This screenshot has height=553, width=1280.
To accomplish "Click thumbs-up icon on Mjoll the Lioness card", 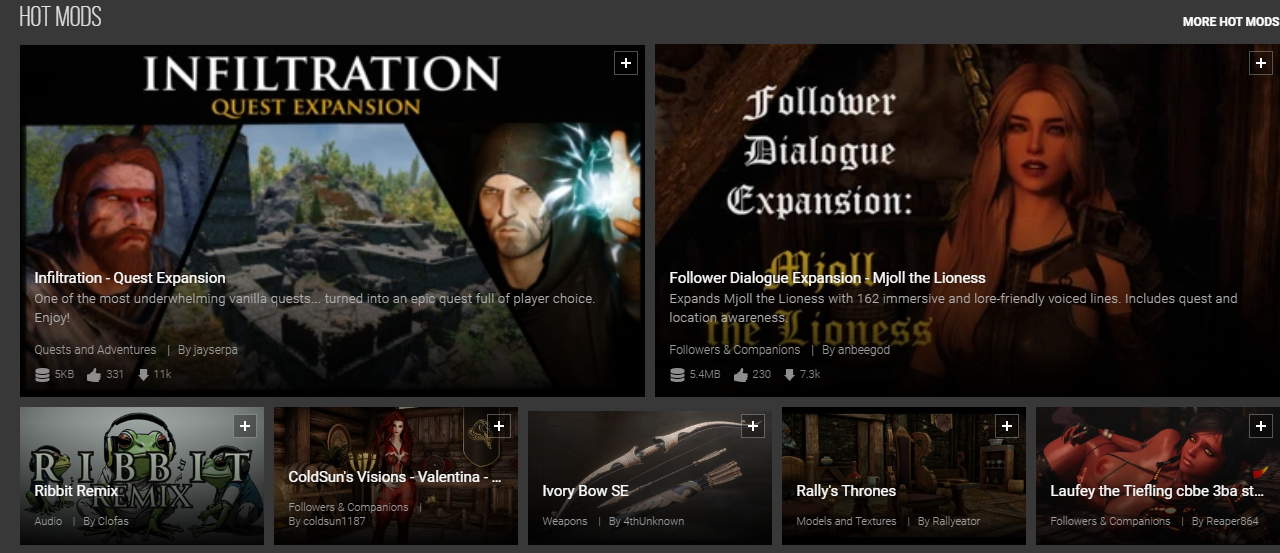I will point(741,375).
